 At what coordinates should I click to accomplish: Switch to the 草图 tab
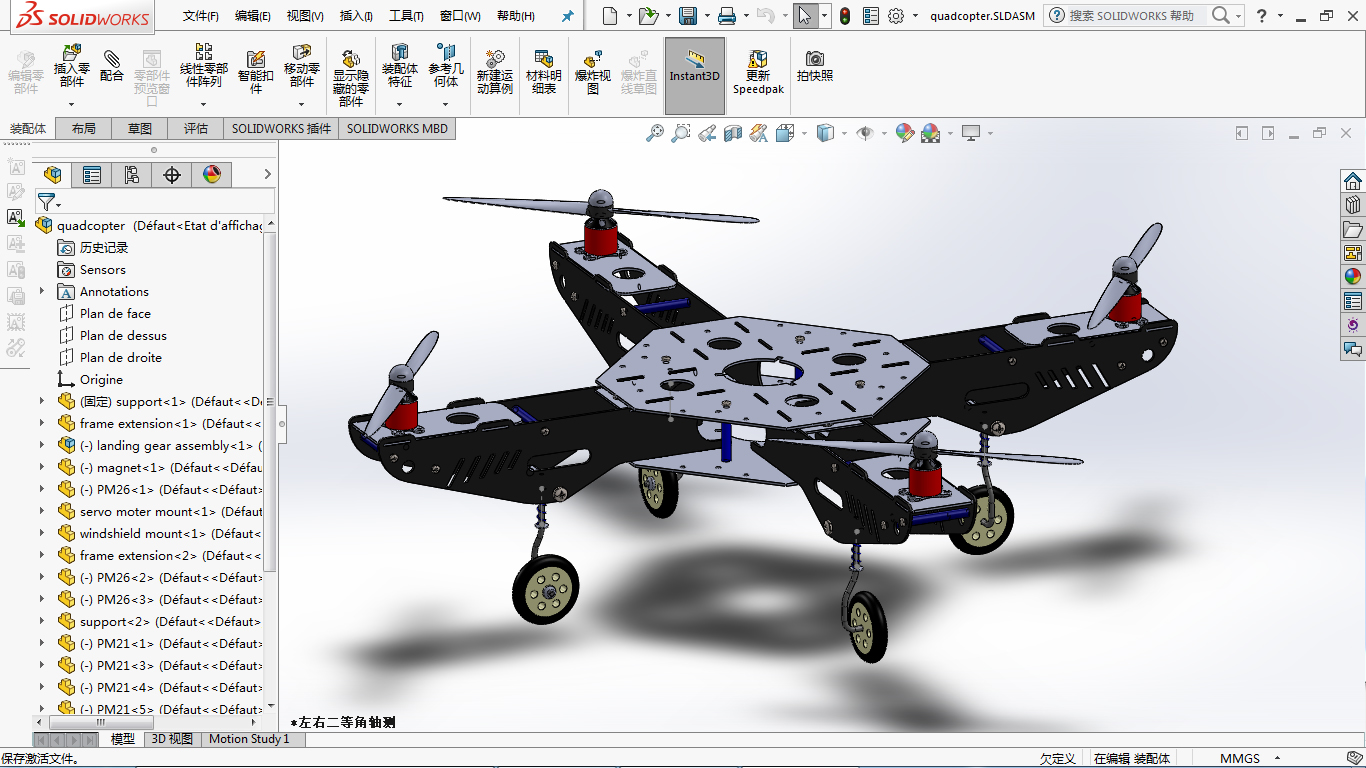140,128
